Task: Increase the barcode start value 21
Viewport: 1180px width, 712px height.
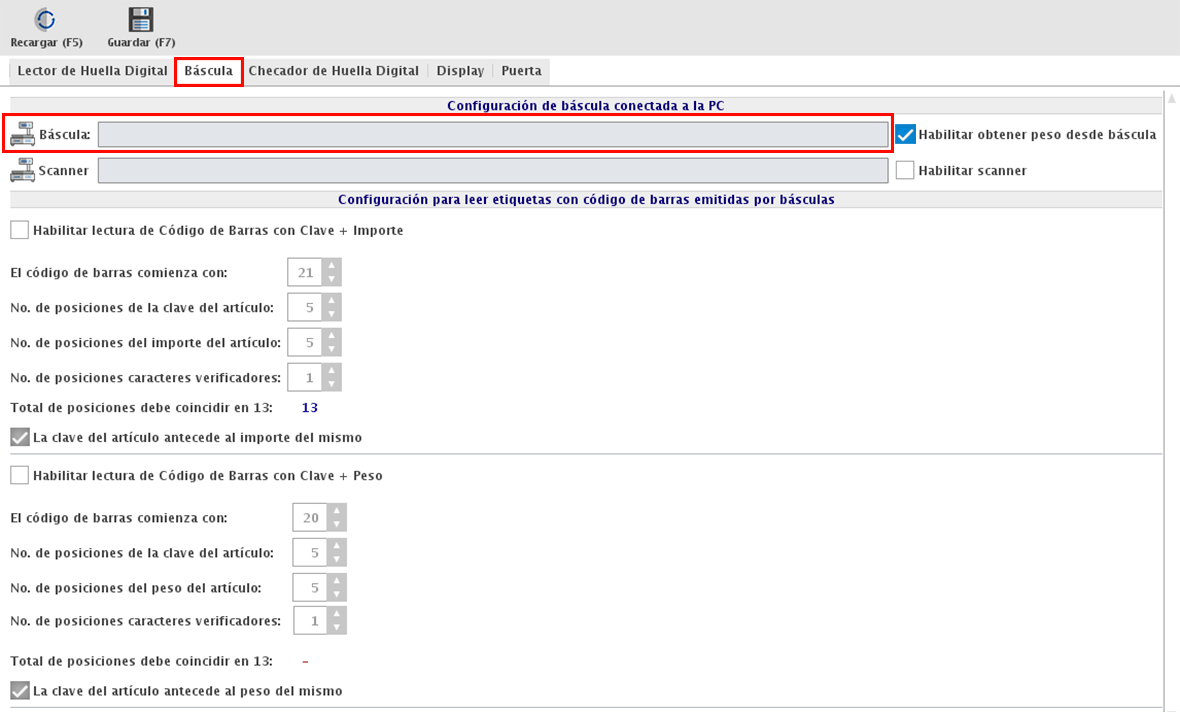Action: (332, 266)
